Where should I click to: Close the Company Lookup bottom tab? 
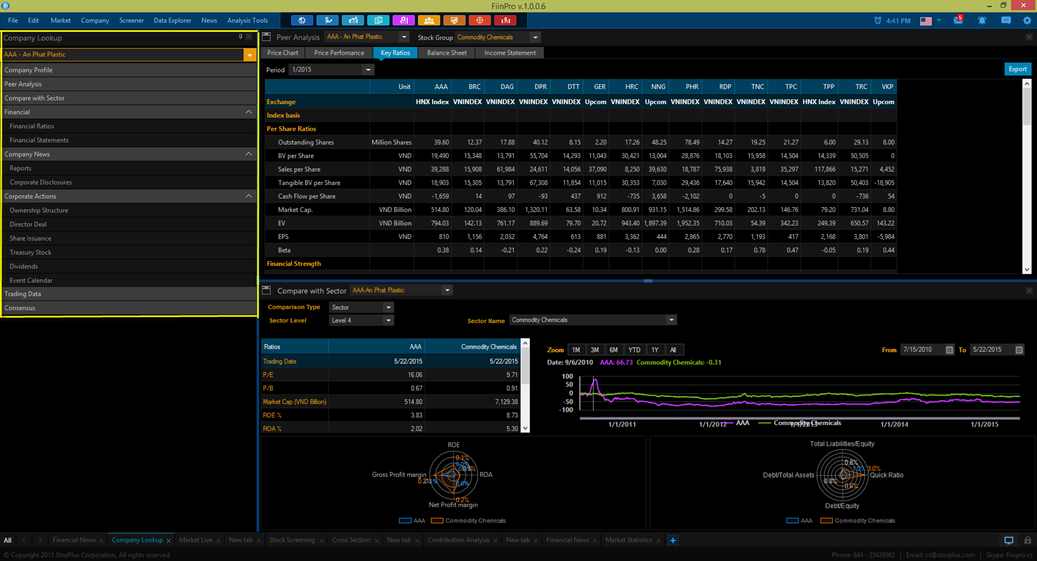169,540
